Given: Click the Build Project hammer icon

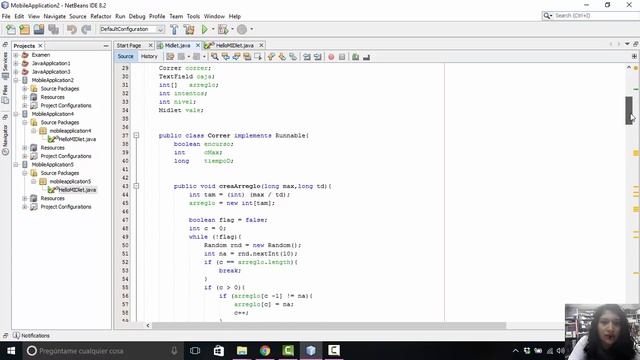Looking at the screenshot, I should tap(174, 29).
